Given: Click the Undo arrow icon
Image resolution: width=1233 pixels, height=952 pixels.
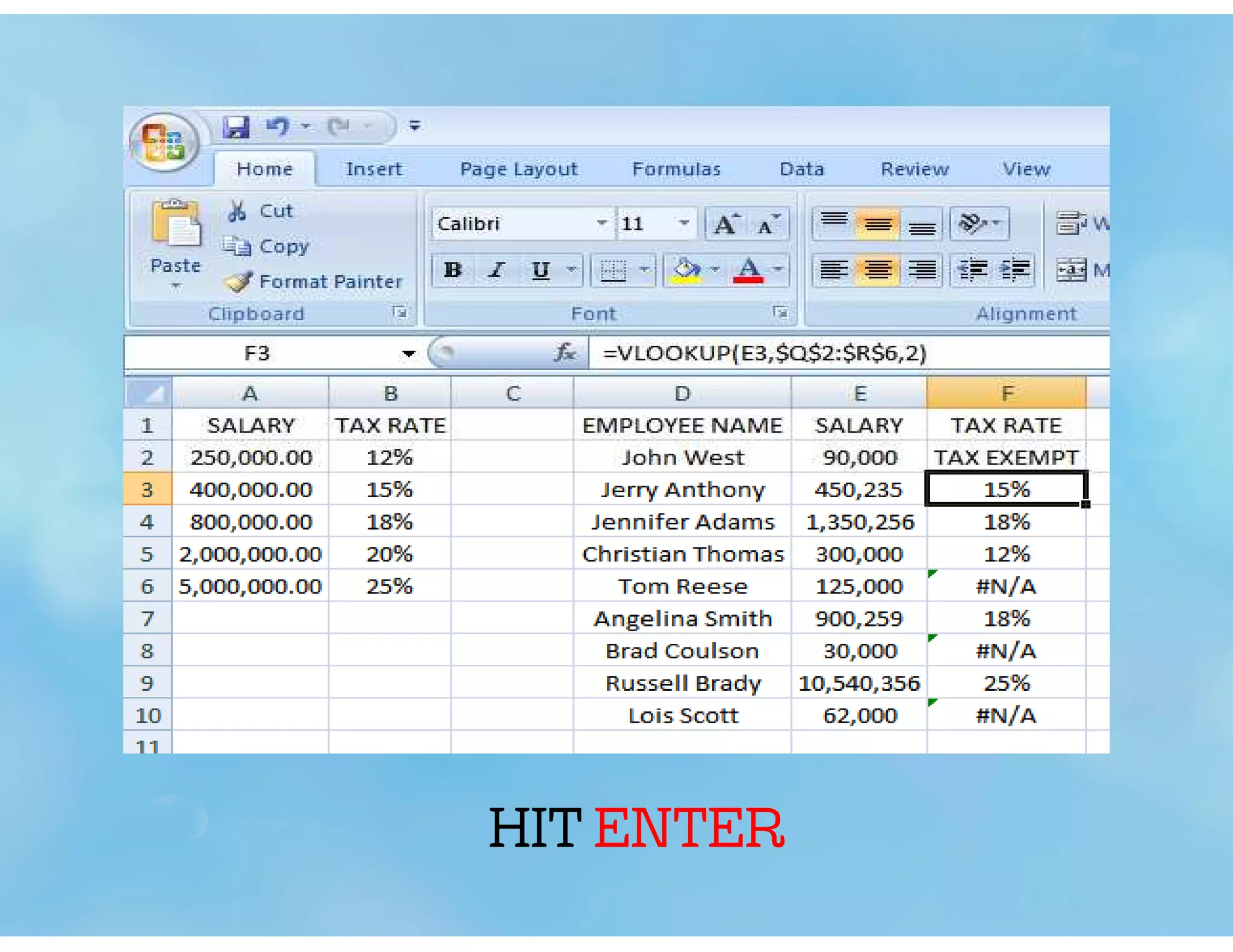Looking at the screenshot, I should pos(278,126).
